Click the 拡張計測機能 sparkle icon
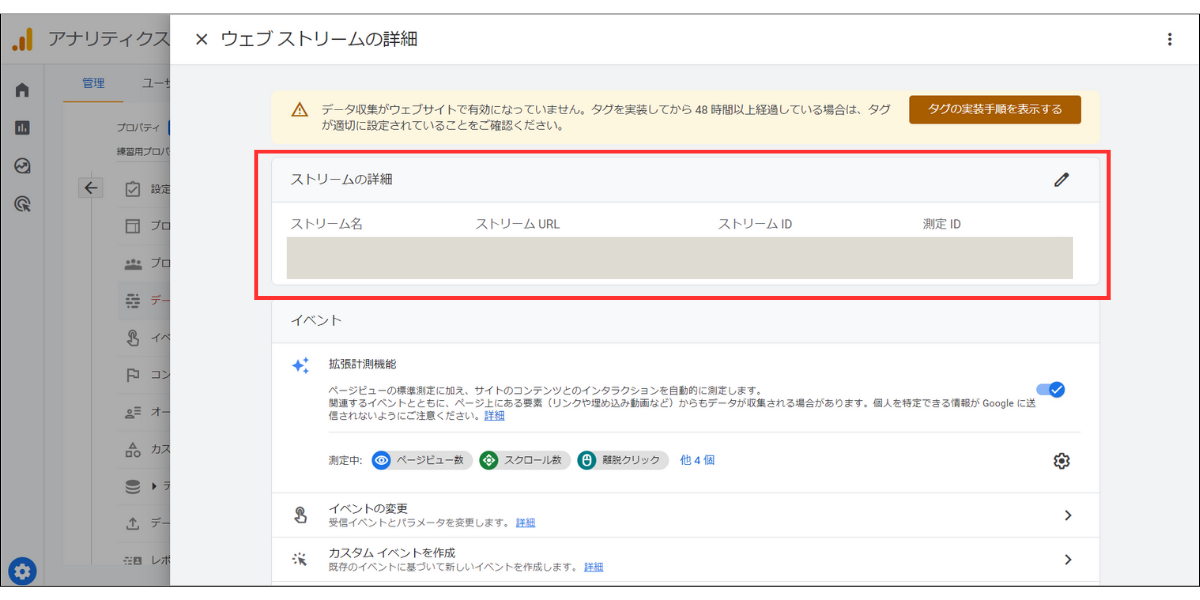Screen dimensions: 1200x600 tap(299, 366)
